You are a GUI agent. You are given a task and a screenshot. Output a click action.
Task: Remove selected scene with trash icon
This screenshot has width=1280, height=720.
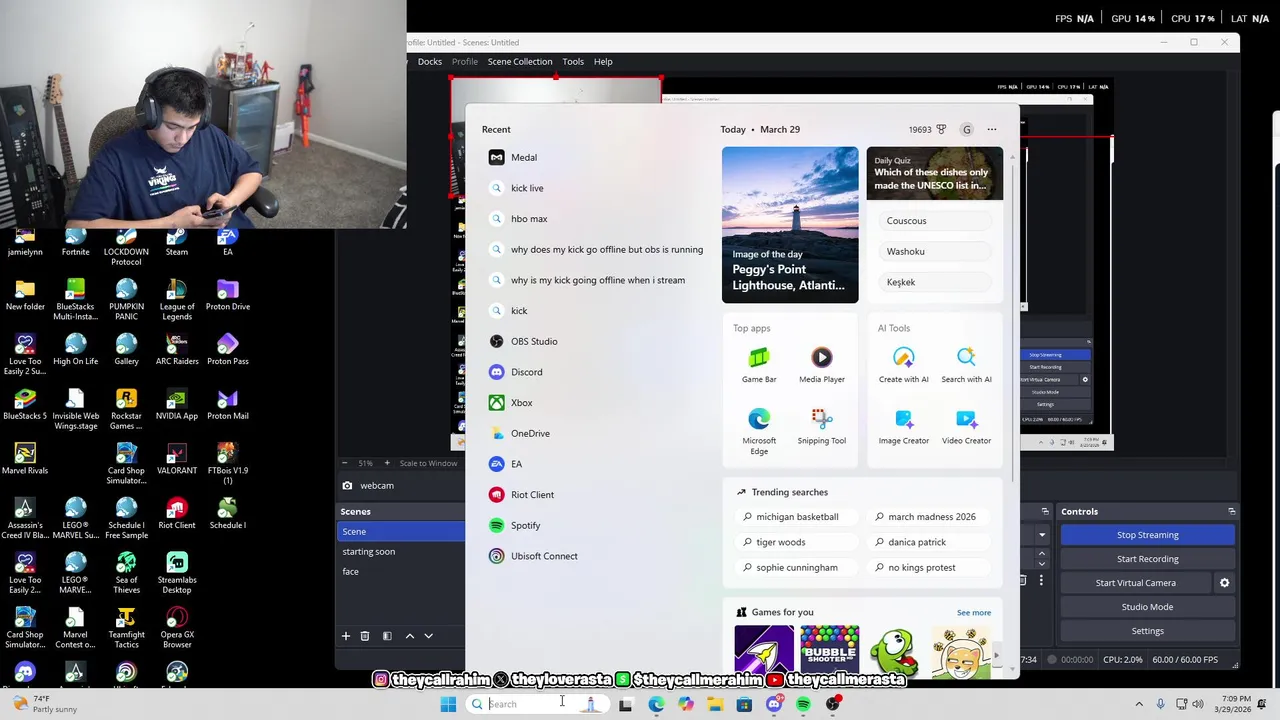pos(365,636)
